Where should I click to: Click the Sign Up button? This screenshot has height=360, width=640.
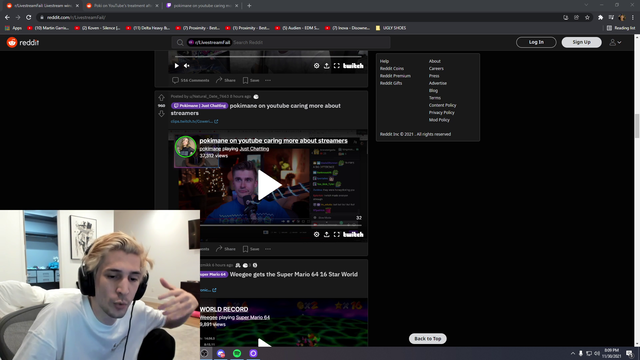click(x=581, y=42)
